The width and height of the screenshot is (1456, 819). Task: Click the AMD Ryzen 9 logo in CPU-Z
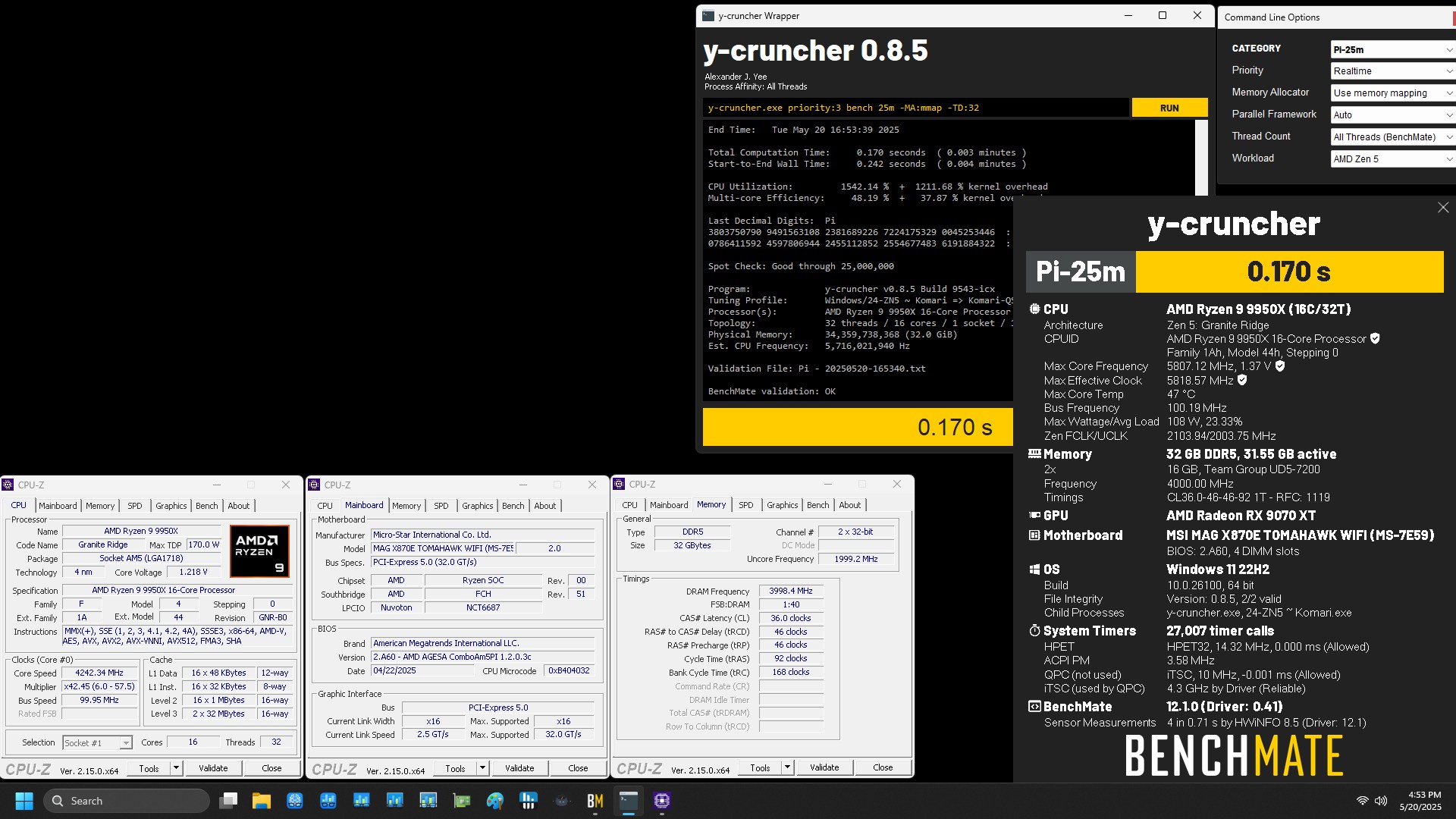coord(259,551)
